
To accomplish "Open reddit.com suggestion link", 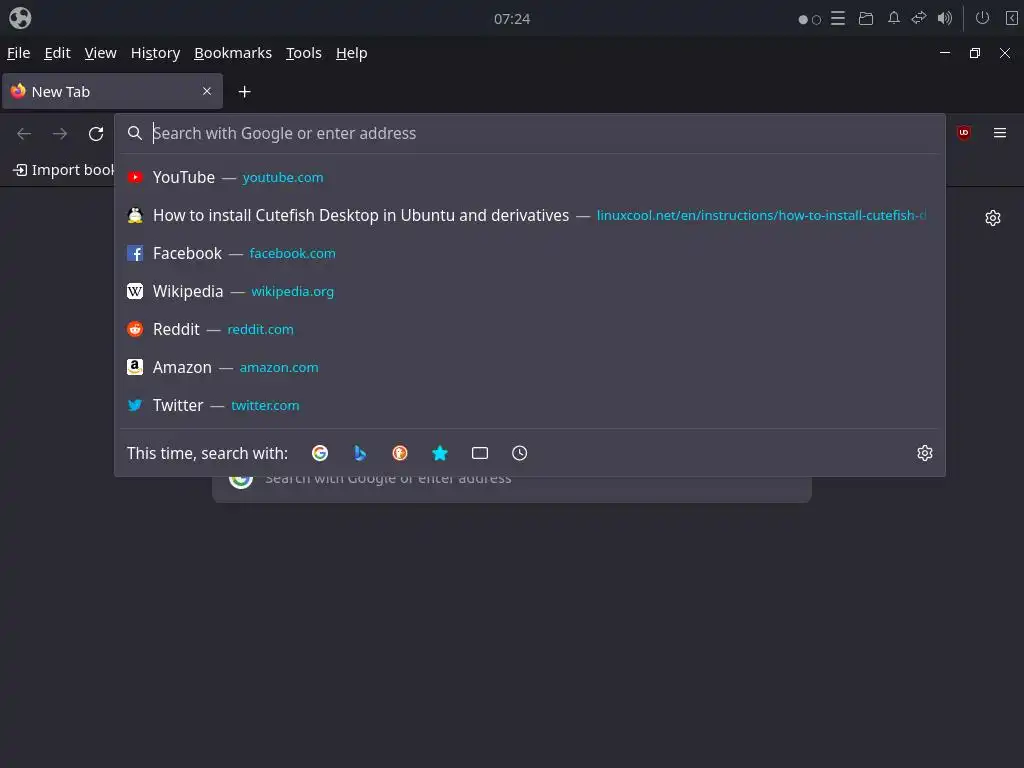I will click(261, 329).
